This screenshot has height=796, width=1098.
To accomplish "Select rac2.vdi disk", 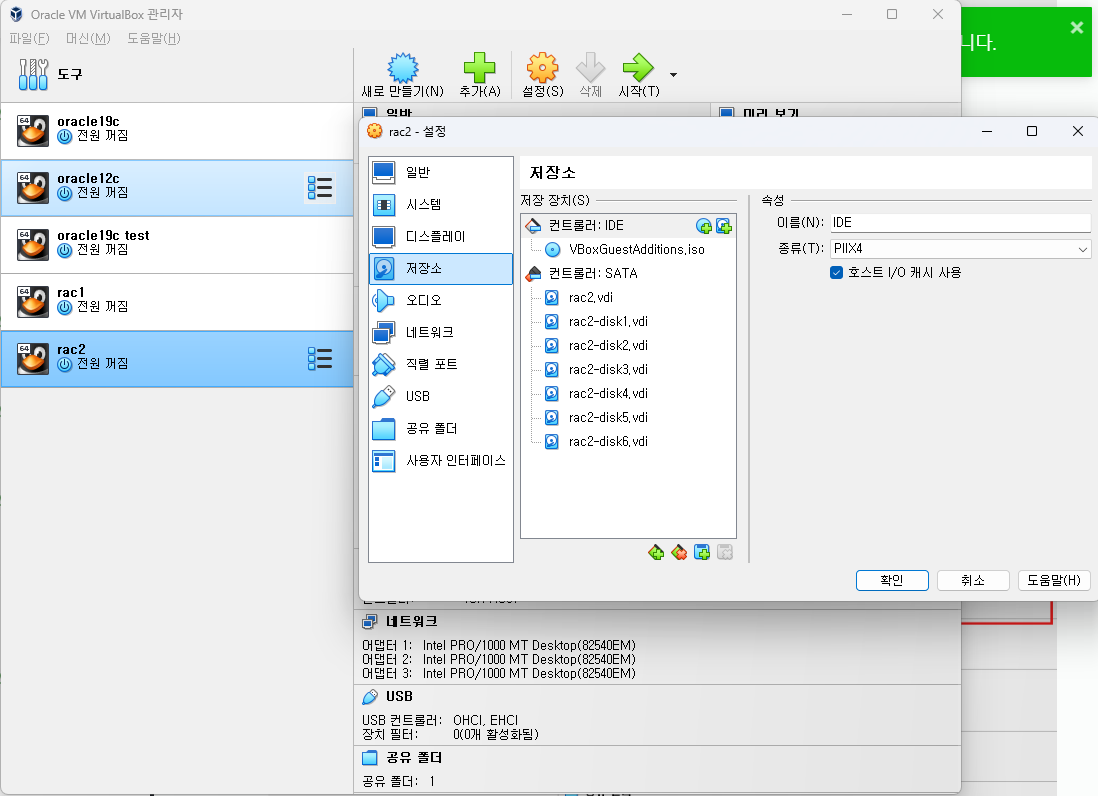I will [x=590, y=298].
